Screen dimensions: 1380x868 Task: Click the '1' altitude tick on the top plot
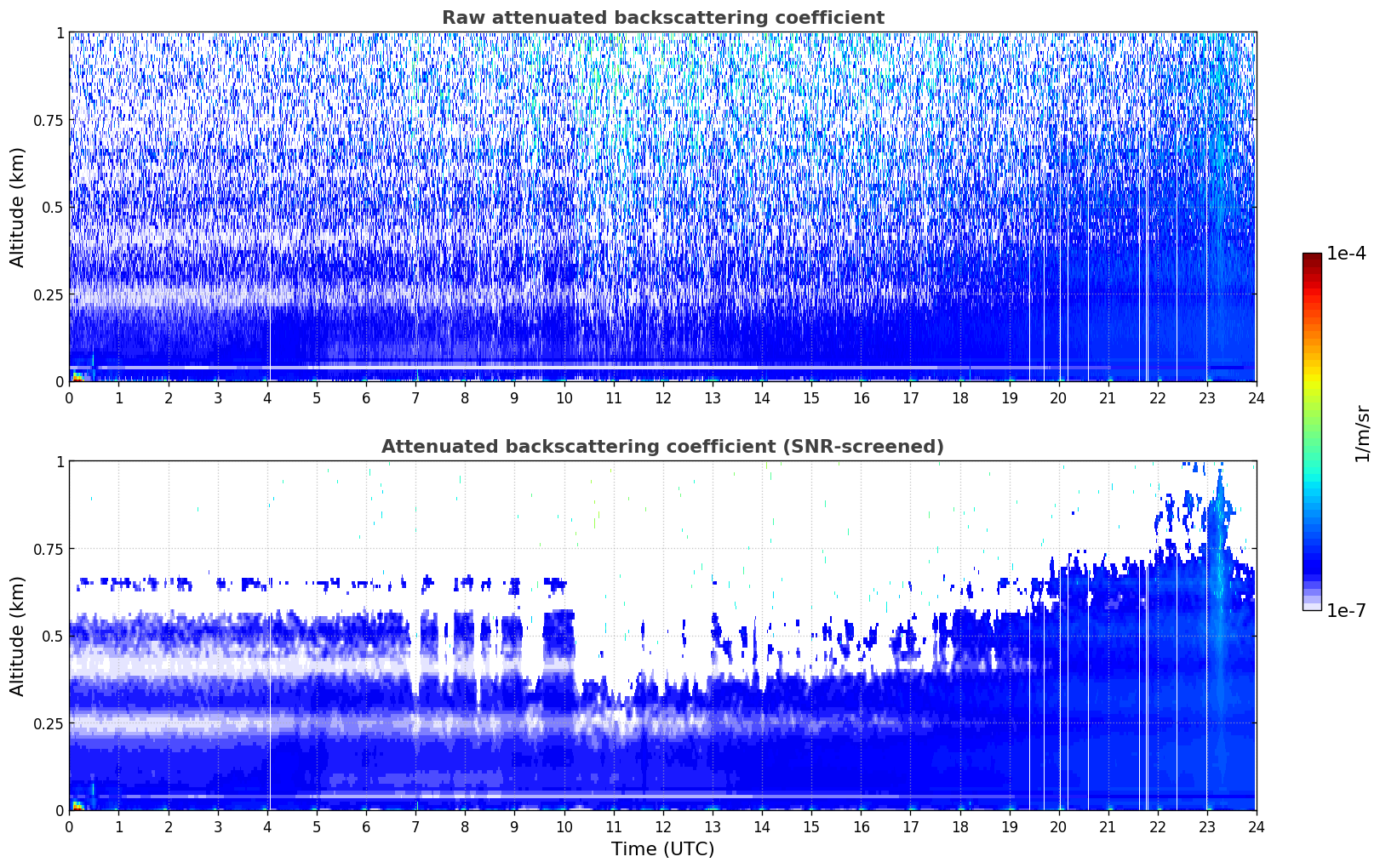[60, 32]
